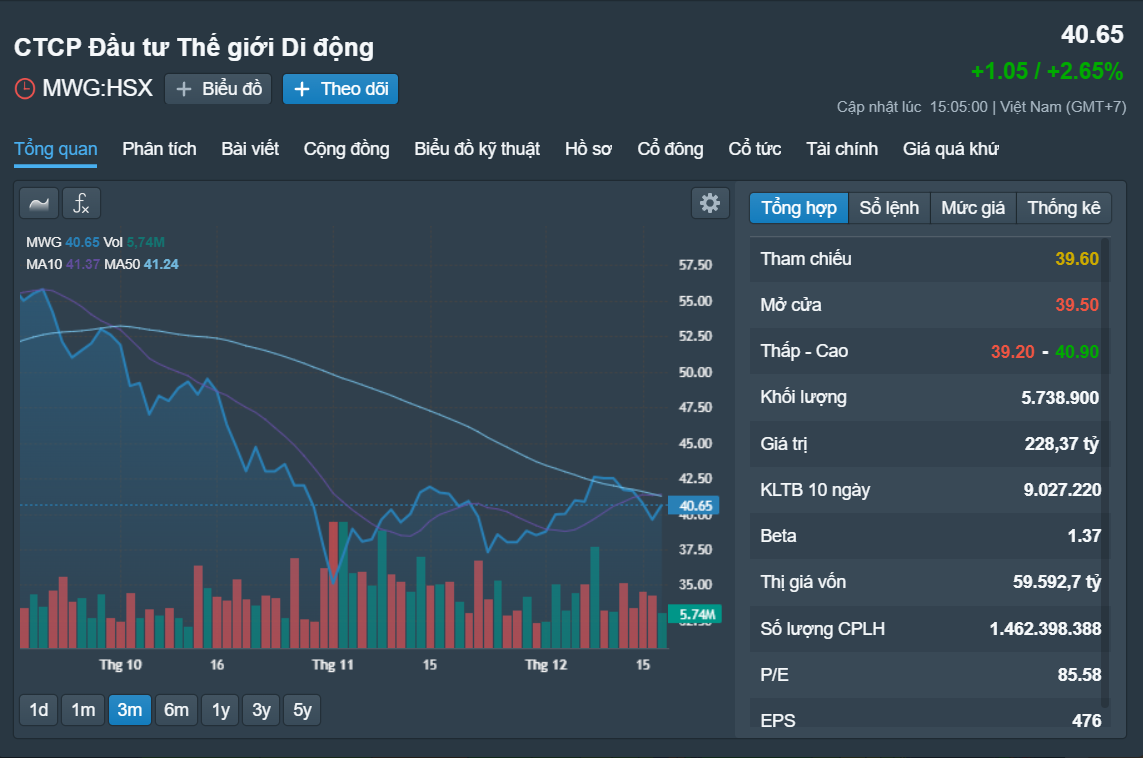Set chart range to 1y
1143x758 pixels.
(x=221, y=710)
